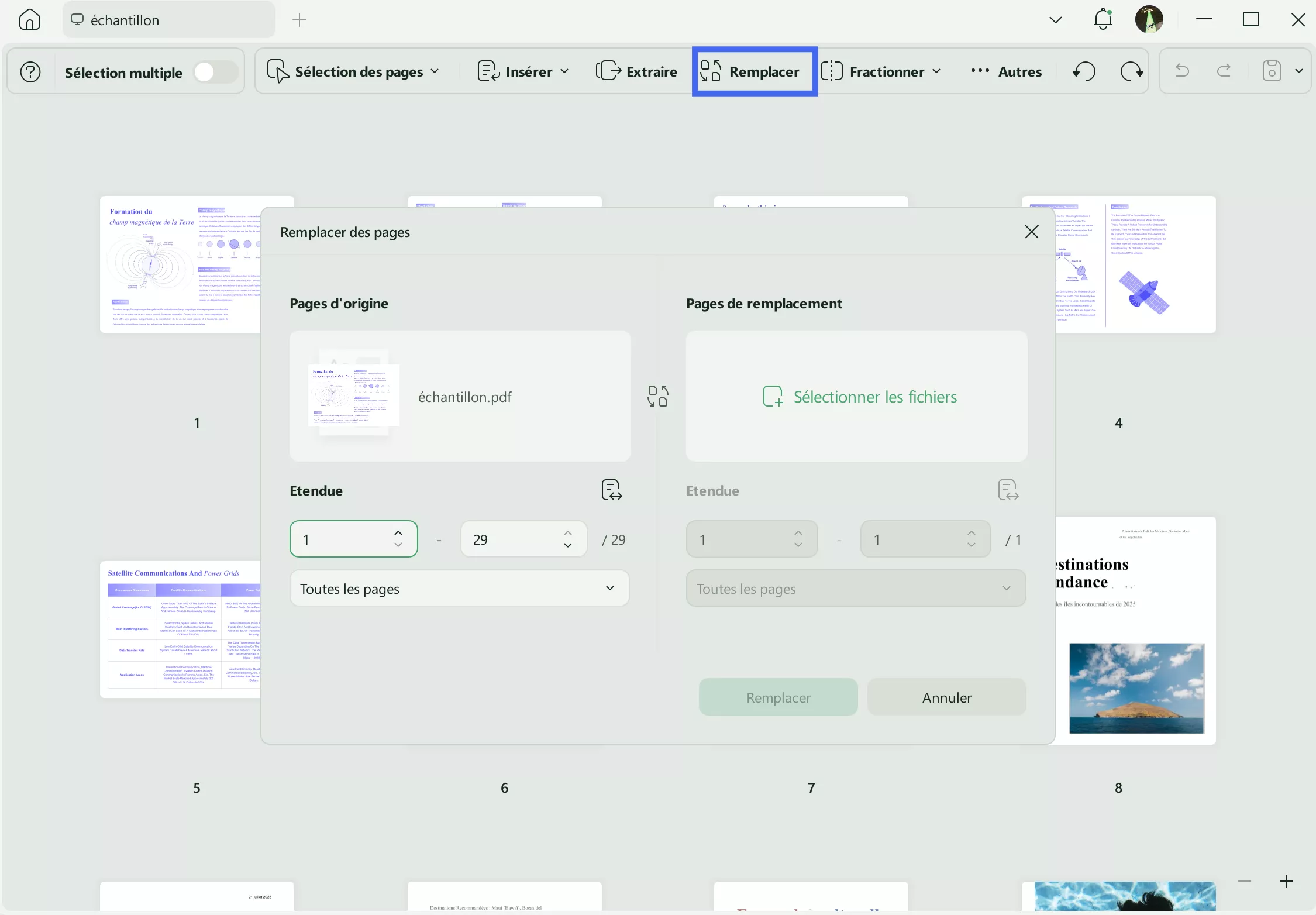Click the Redo icon in the toolbar
Image resolution: width=1316 pixels, height=915 pixels.
pos(1224,71)
